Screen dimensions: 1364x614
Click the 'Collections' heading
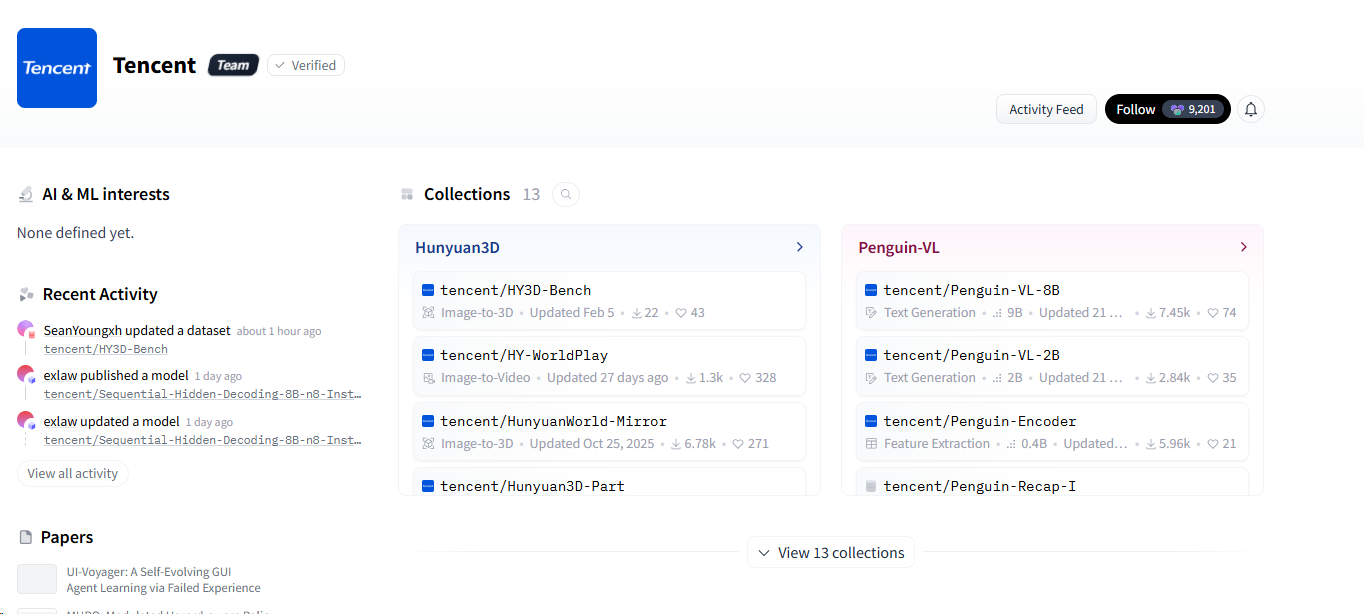point(467,194)
